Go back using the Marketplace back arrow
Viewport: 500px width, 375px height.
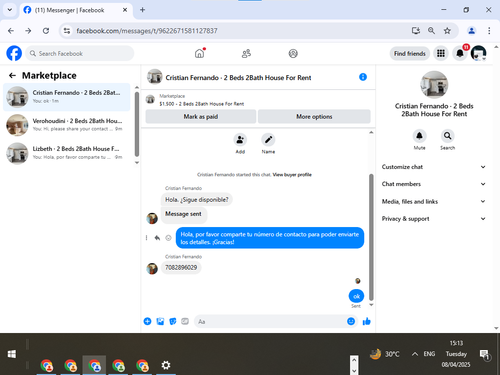tap(12, 76)
